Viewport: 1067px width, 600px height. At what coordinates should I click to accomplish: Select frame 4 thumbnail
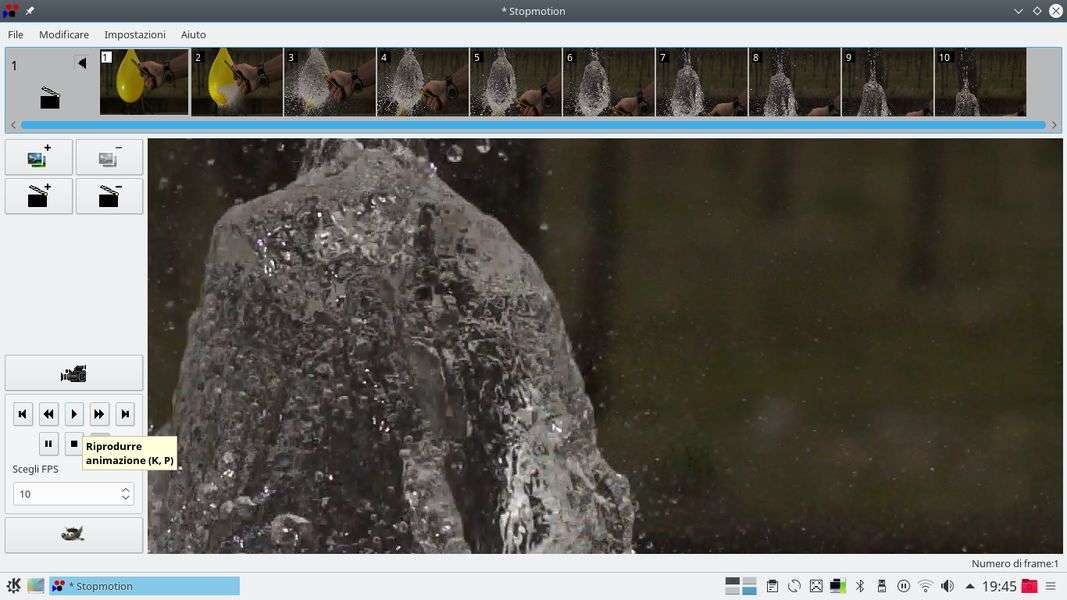point(423,82)
